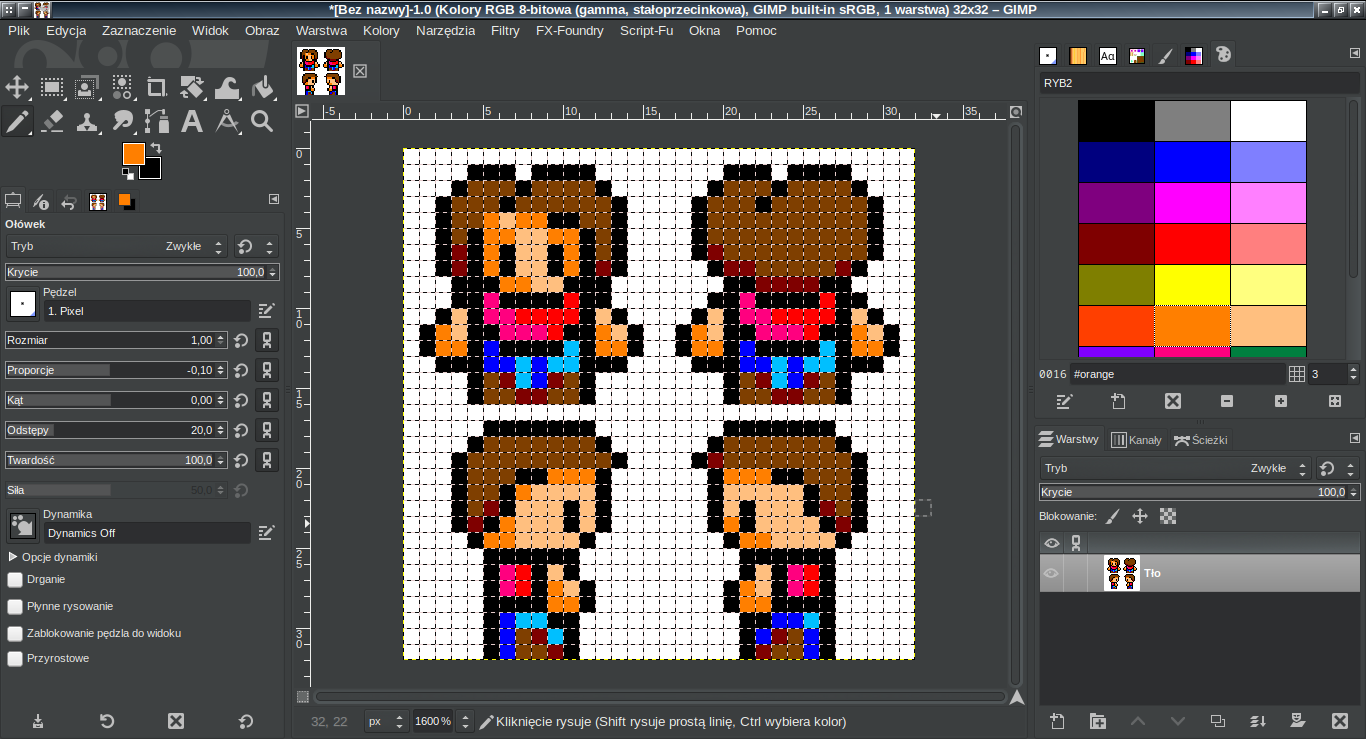This screenshot has height=739, width=1366.
Task: Click the #orange color name field
Action: (1177, 374)
